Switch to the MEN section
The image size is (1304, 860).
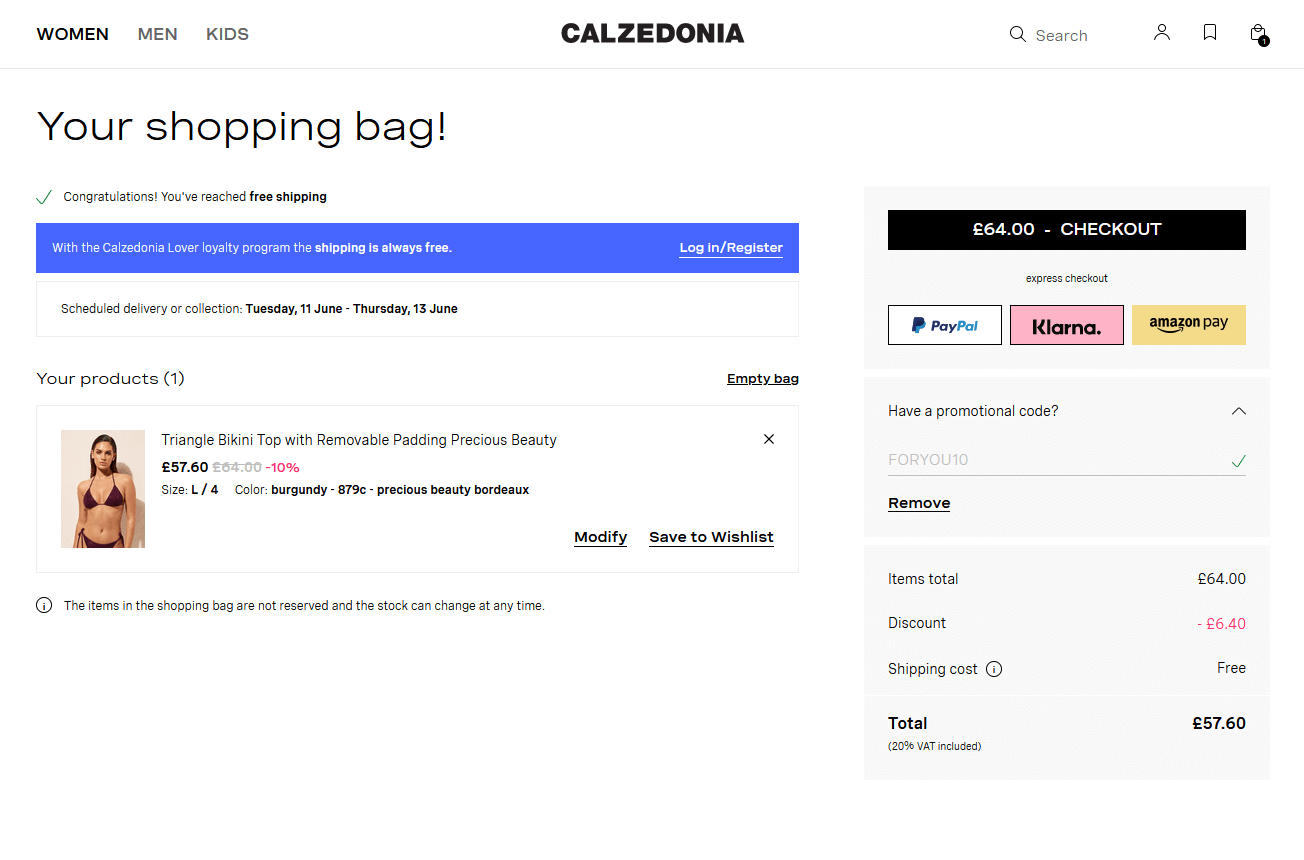[x=157, y=33]
